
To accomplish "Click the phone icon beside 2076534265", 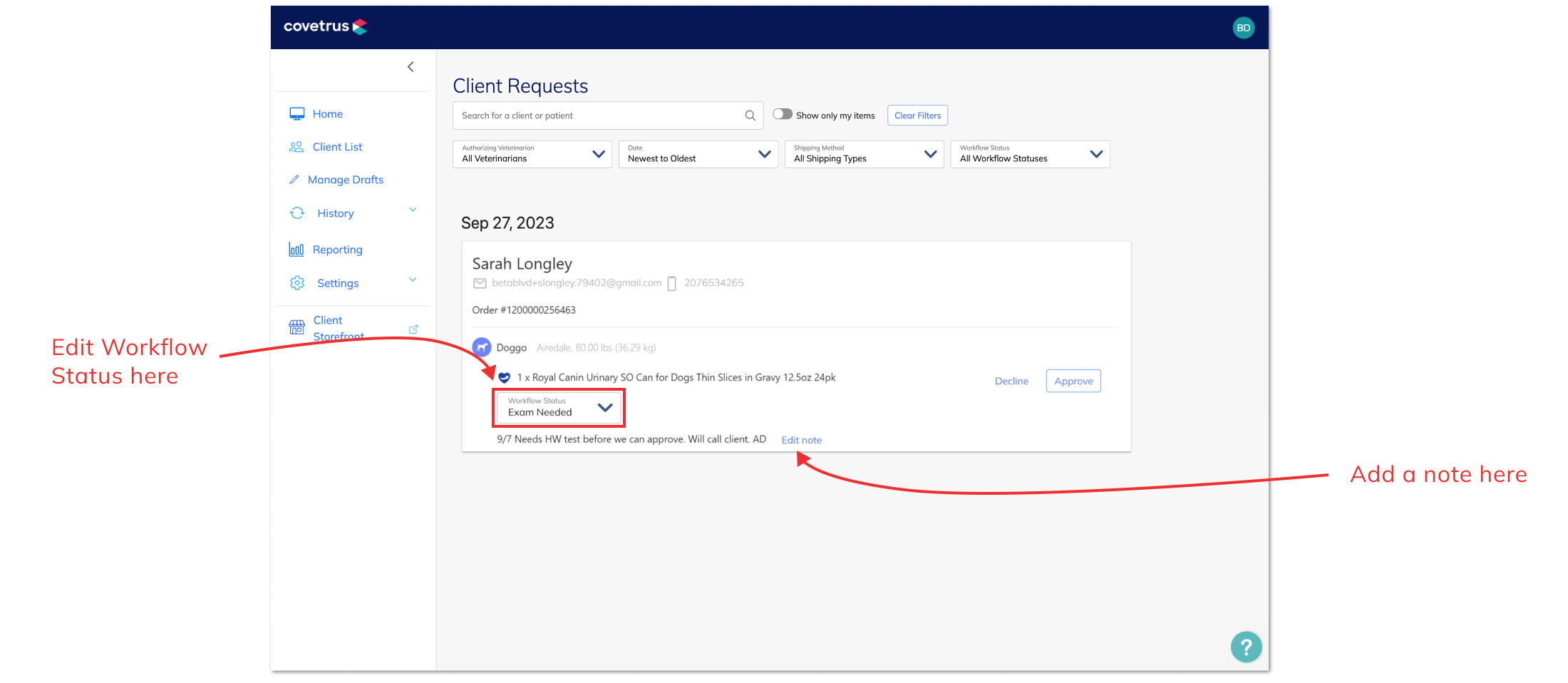I will point(671,282).
